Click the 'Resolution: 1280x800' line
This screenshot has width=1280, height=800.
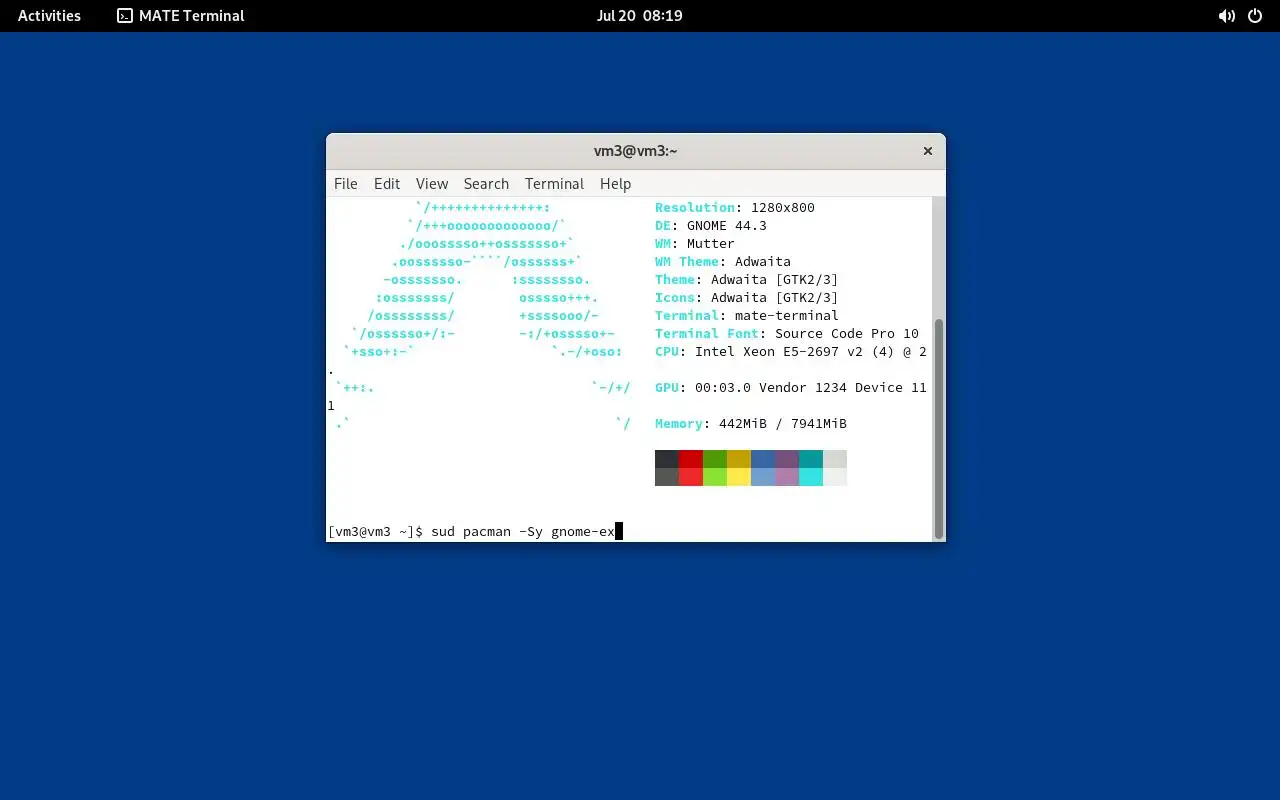pyautogui.click(x=735, y=208)
